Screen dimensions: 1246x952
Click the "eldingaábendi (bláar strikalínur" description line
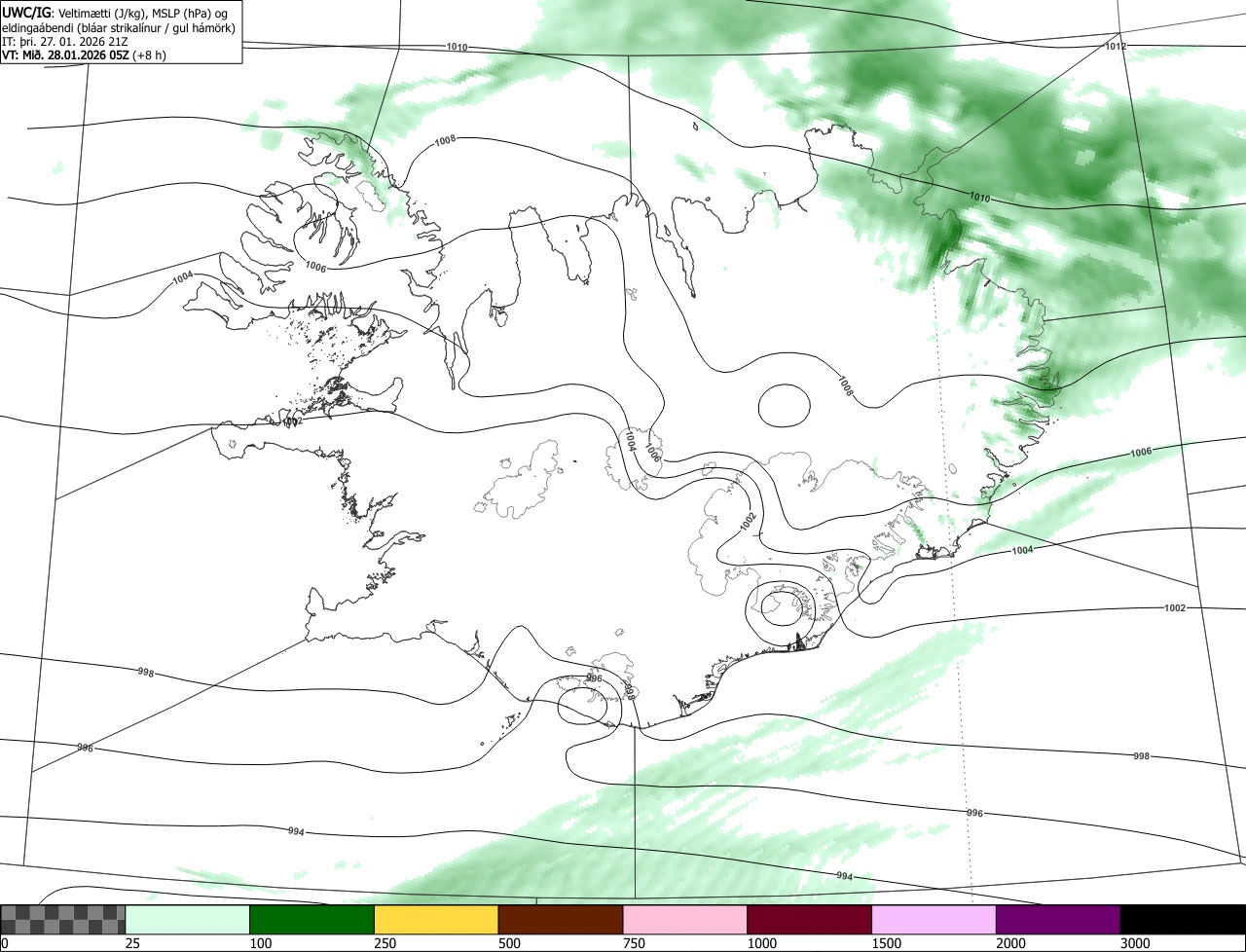point(119,27)
